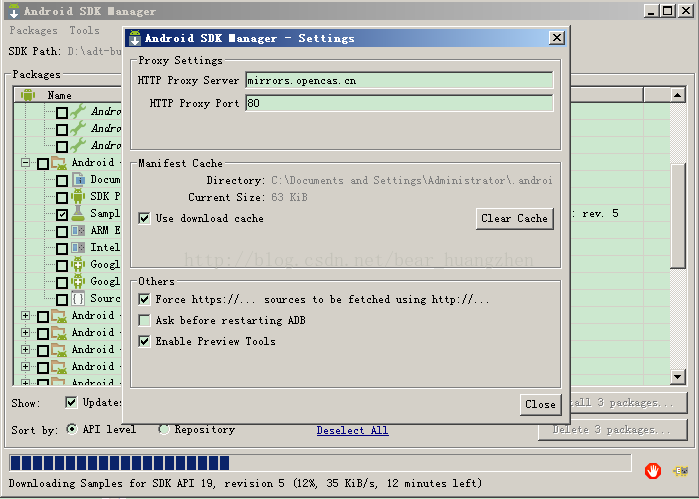Click the Sources package braces icon
Image resolution: width=699 pixels, height=499 pixels.
(x=78, y=298)
